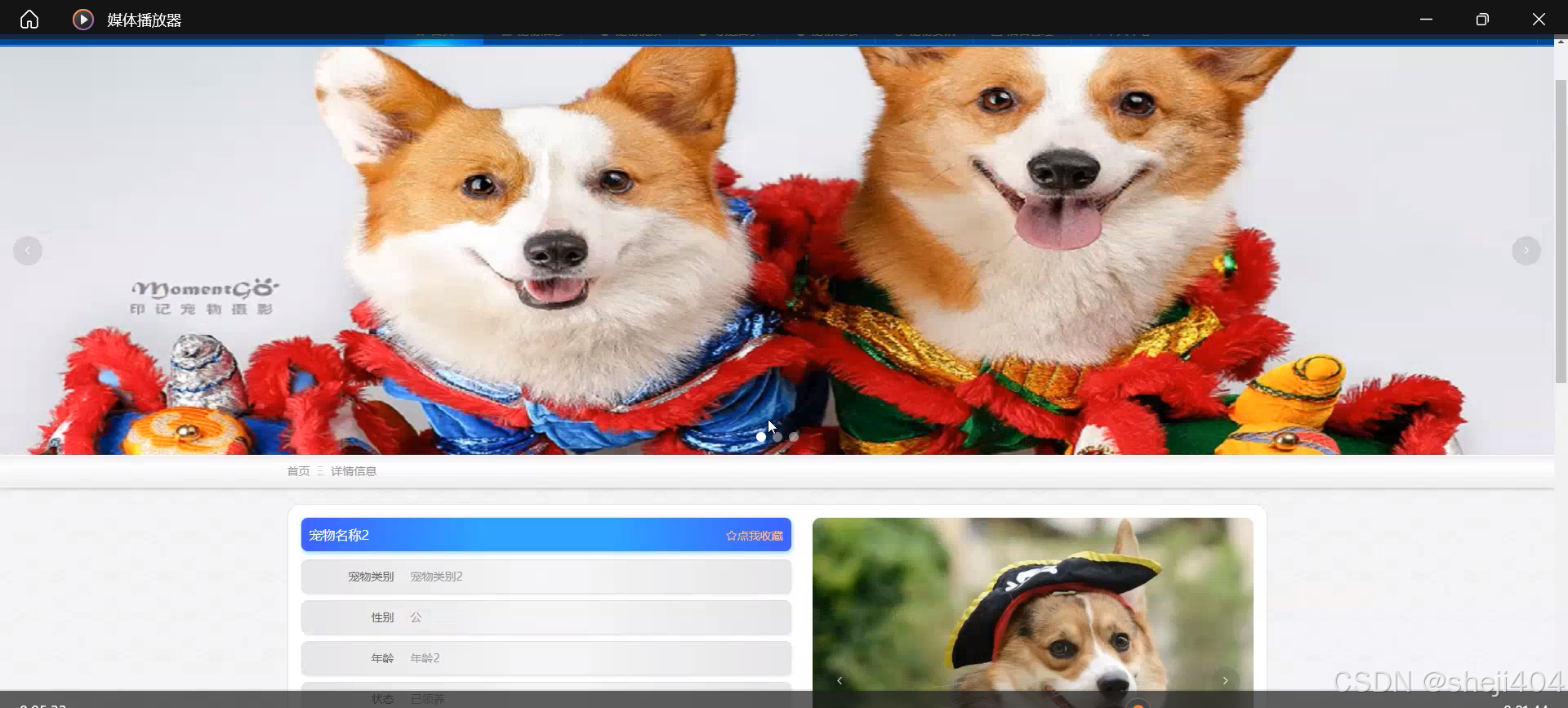Click 点我收藏 to favorite the pet
The image size is (1568, 708).
click(x=755, y=536)
